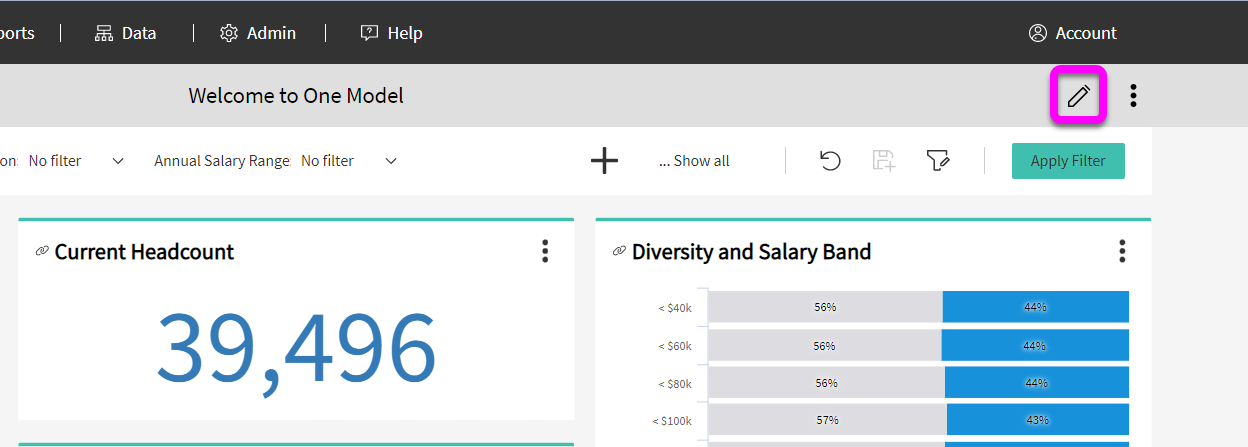Viewport: 1248px width, 447px height.
Task: Open the Account menu
Action: click(1073, 33)
